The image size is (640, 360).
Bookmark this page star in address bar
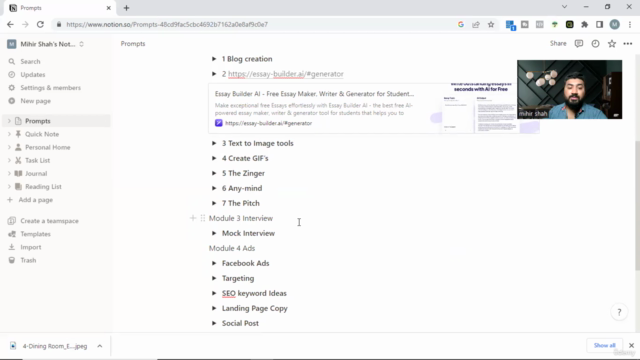[491, 24]
